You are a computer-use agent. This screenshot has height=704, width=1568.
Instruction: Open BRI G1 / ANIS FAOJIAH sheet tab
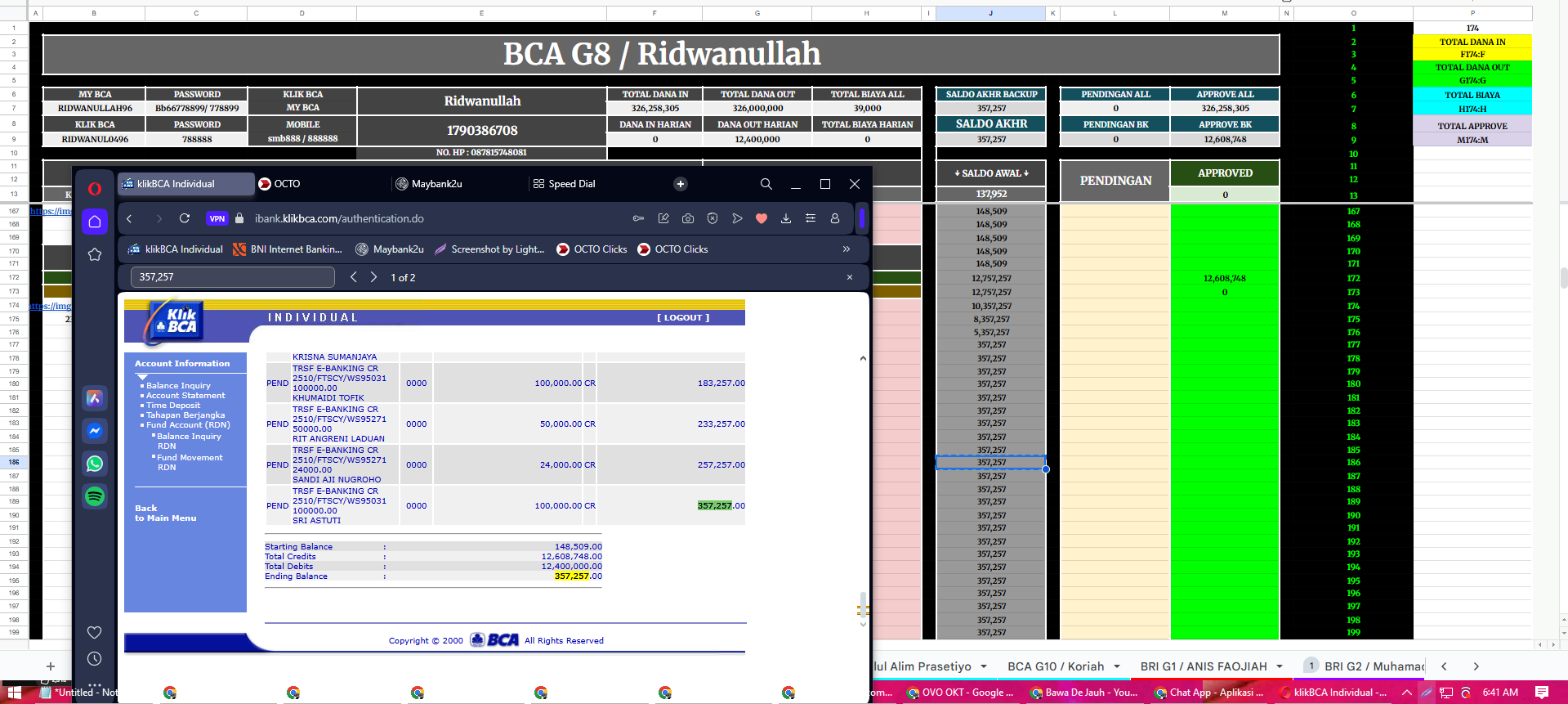[x=1204, y=666]
